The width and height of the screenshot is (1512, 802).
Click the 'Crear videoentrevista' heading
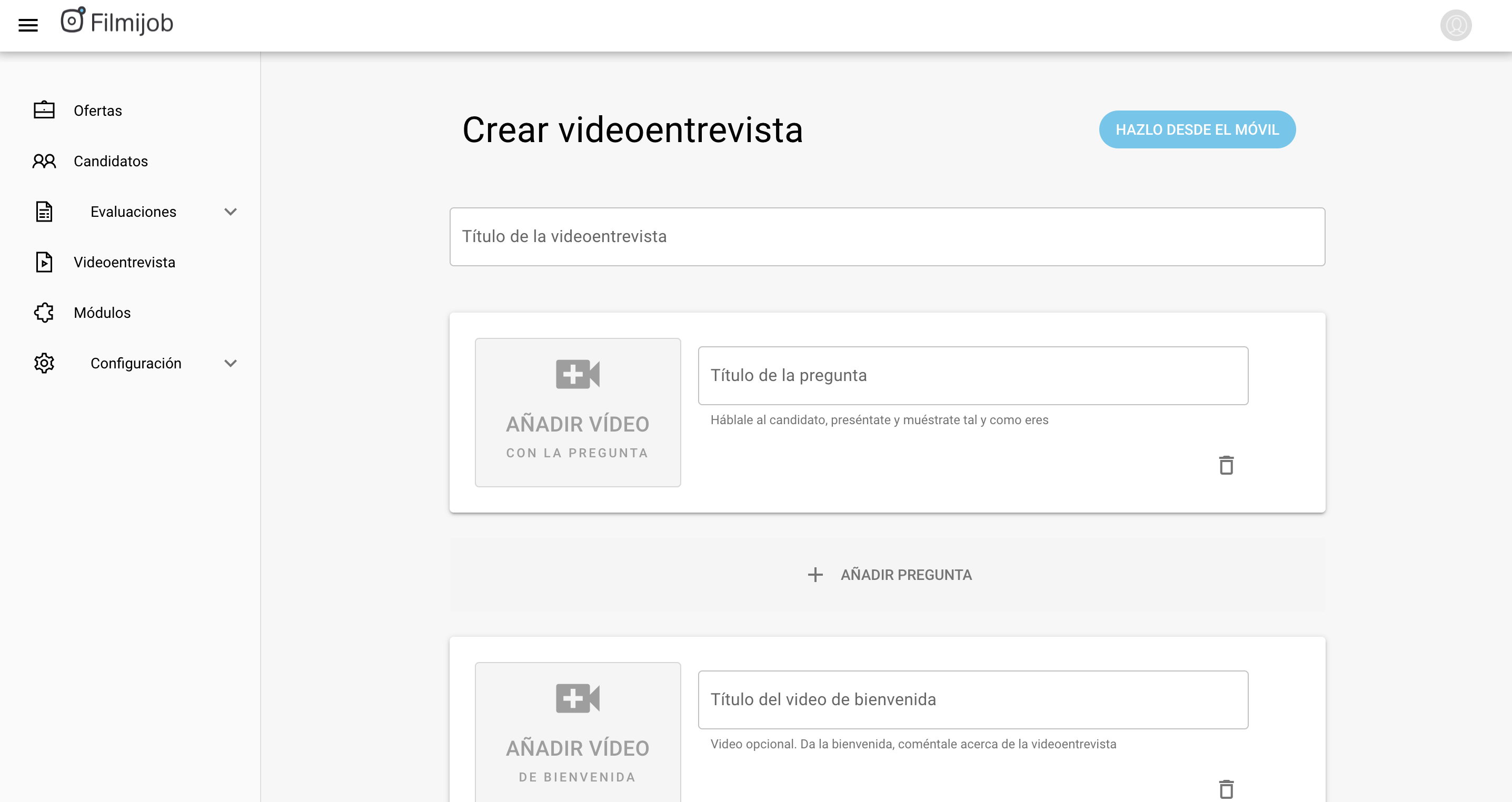click(x=632, y=129)
